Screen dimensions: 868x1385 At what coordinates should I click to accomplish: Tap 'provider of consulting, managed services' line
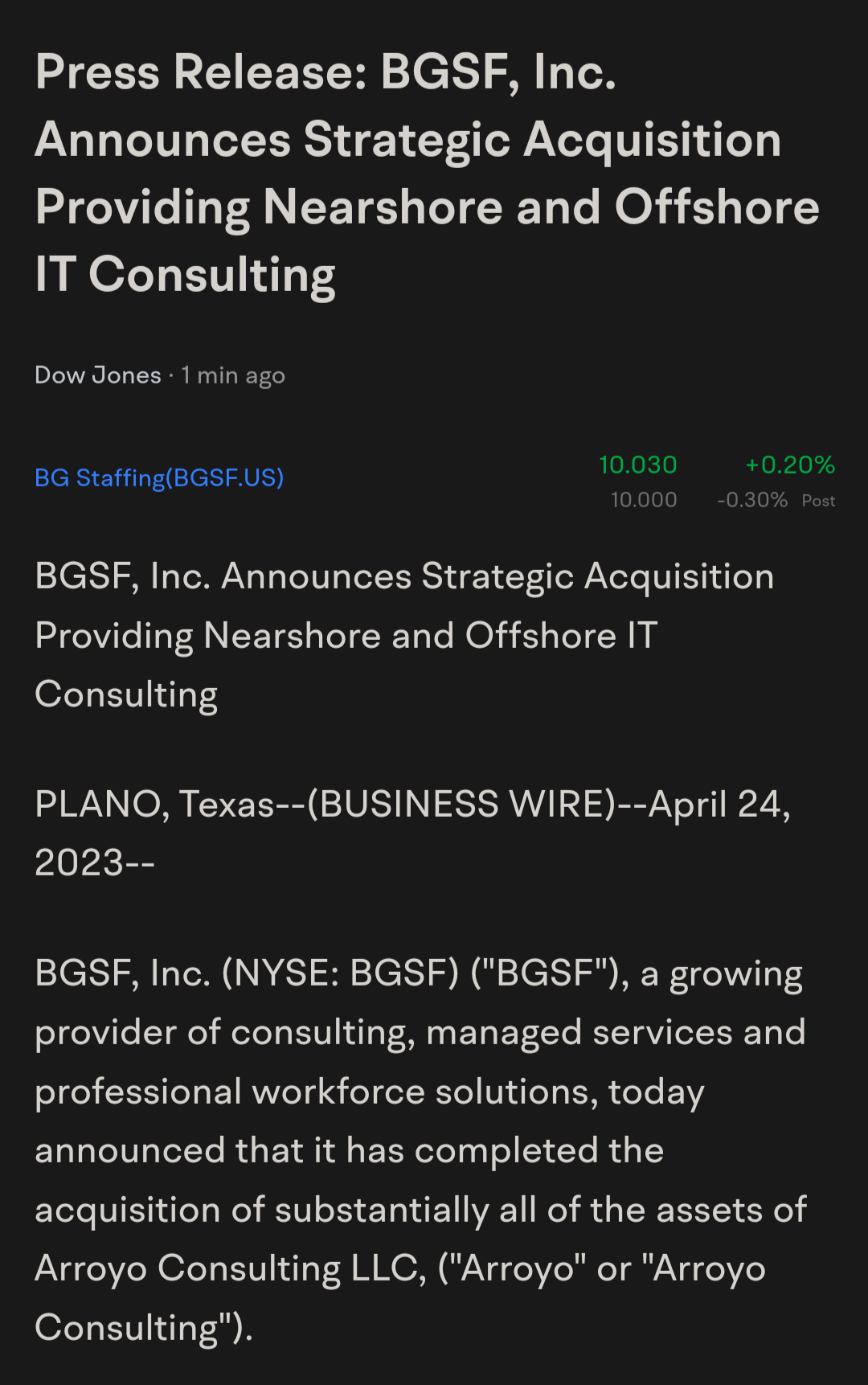click(420, 1033)
